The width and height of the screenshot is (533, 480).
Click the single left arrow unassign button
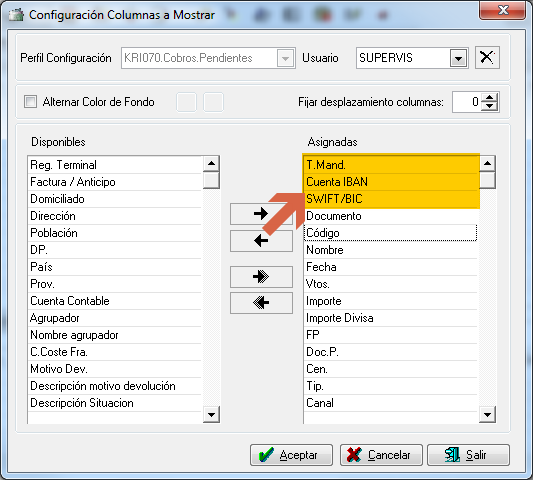(x=261, y=241)
